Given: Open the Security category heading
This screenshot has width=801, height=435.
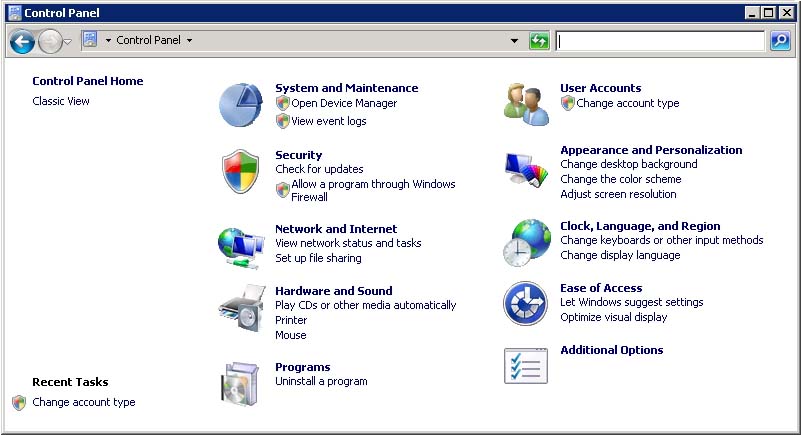Looking at the screenshot, I should [x=298, y=155].
